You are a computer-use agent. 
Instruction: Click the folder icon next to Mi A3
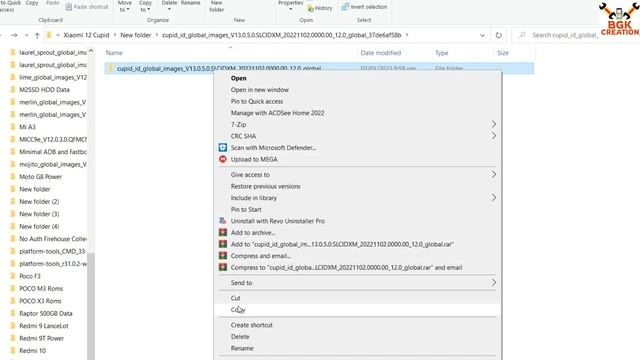click(x=13, y=127)
